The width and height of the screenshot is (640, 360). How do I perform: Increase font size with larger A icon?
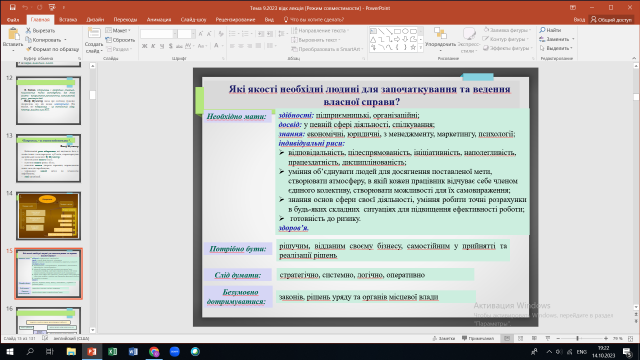(200, 34)
